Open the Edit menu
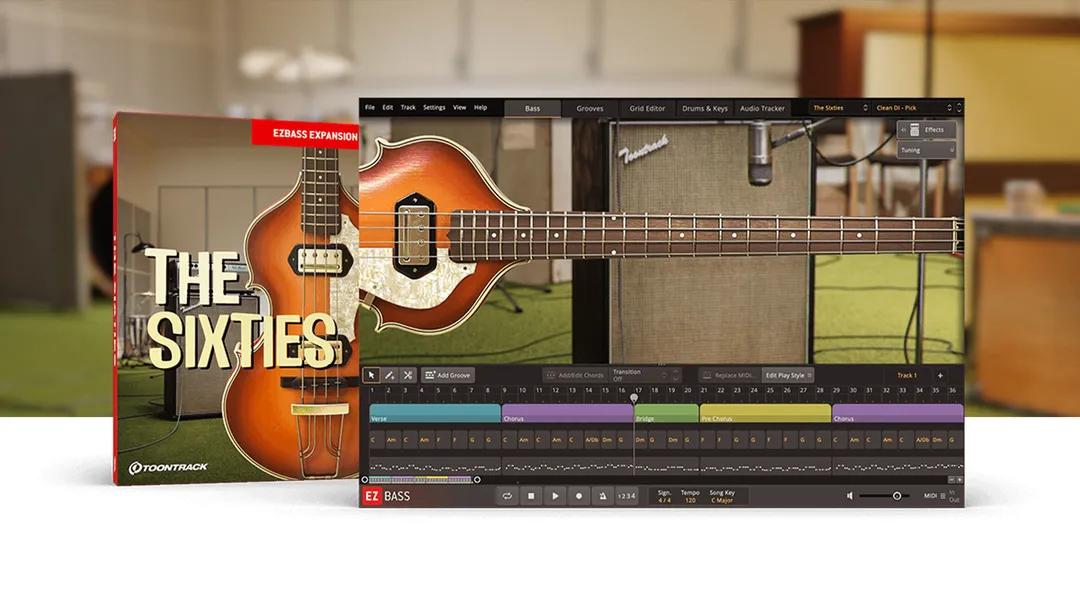The height and width of the screenshot is (608, 1080). tap(388, 107)
